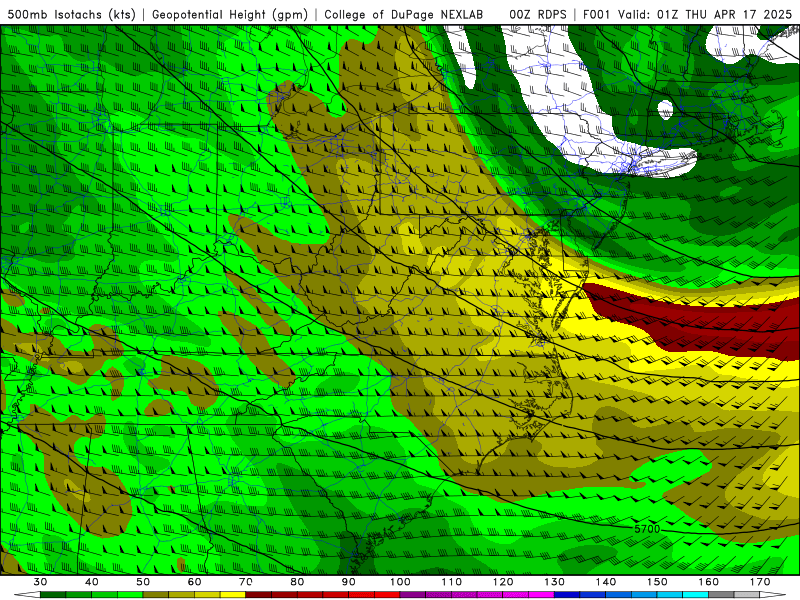Click the '170' value on the color scale
The image size is (800, 600).
point(760,582)
